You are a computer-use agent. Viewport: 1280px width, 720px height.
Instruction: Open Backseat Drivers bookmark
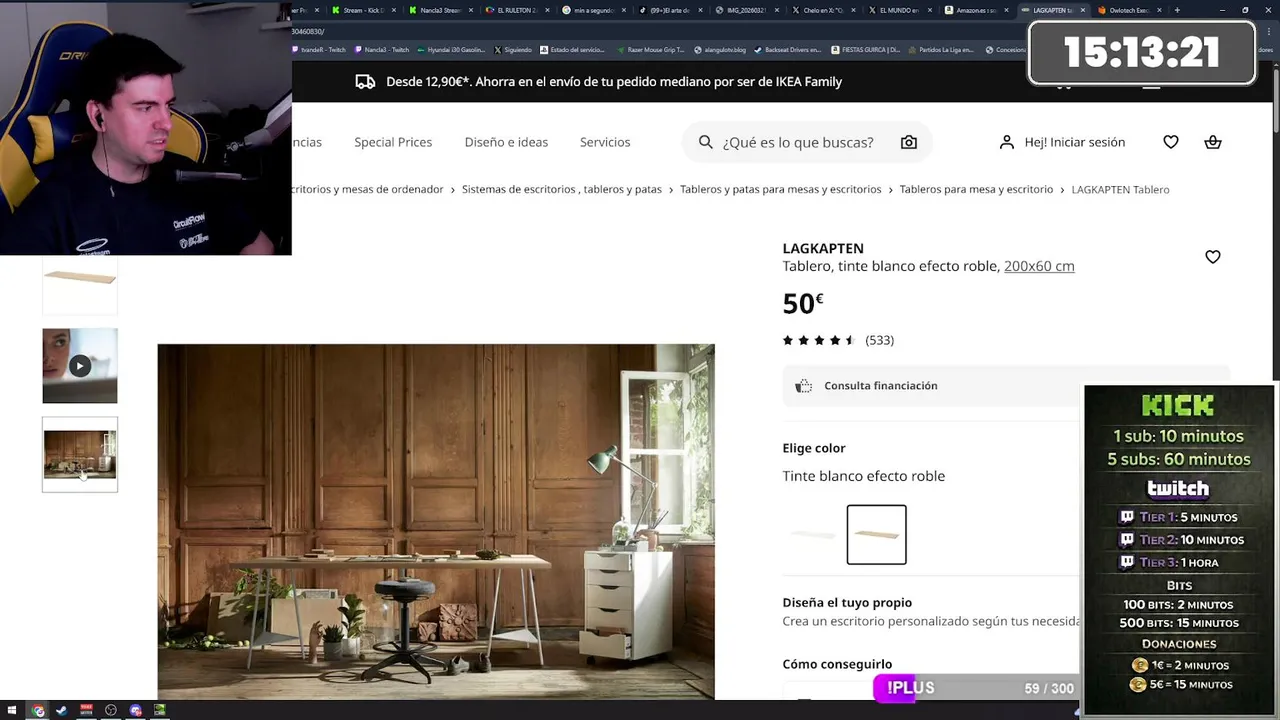pos(789,49)
